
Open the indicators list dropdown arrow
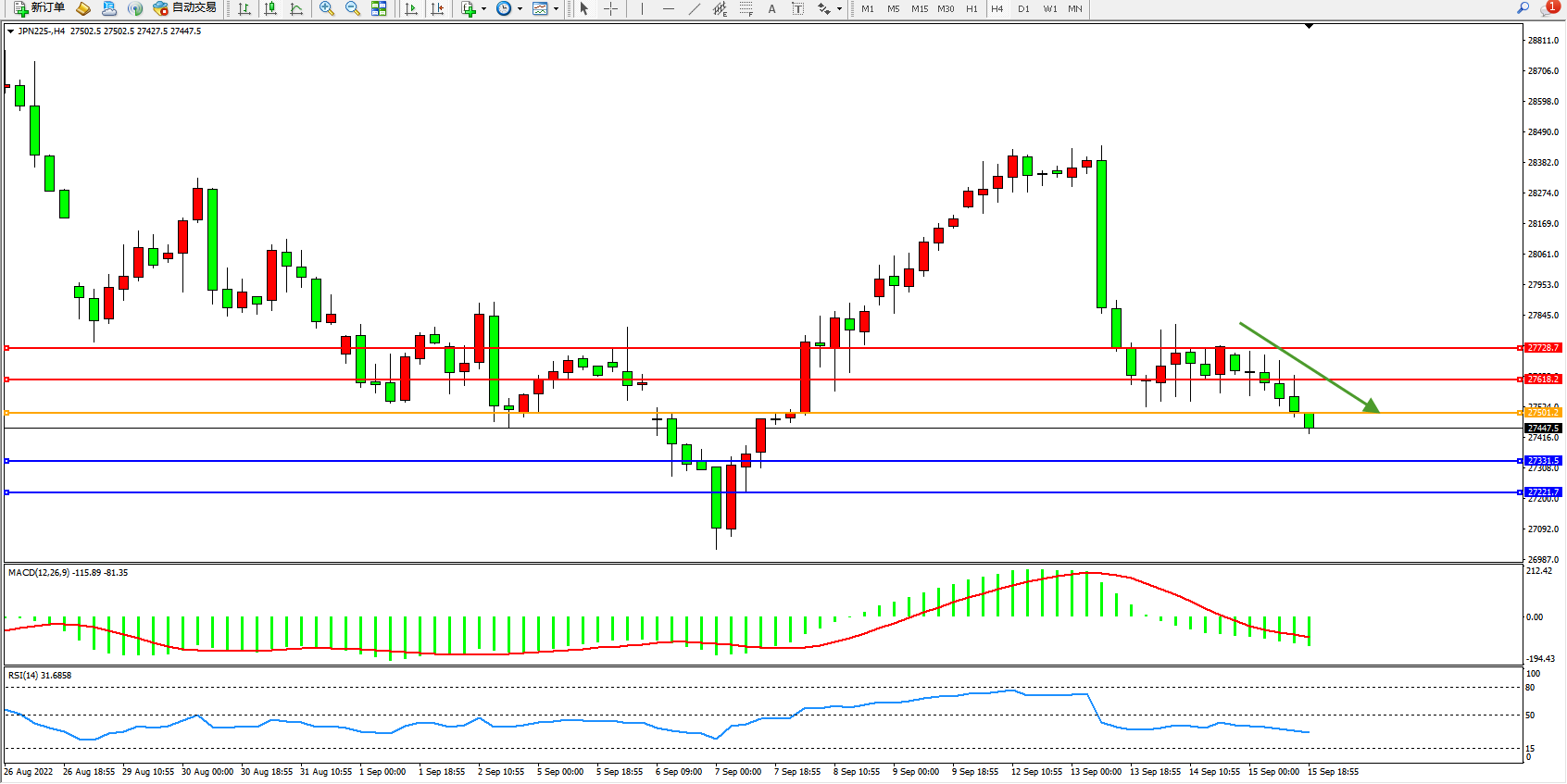coord(483,8)
